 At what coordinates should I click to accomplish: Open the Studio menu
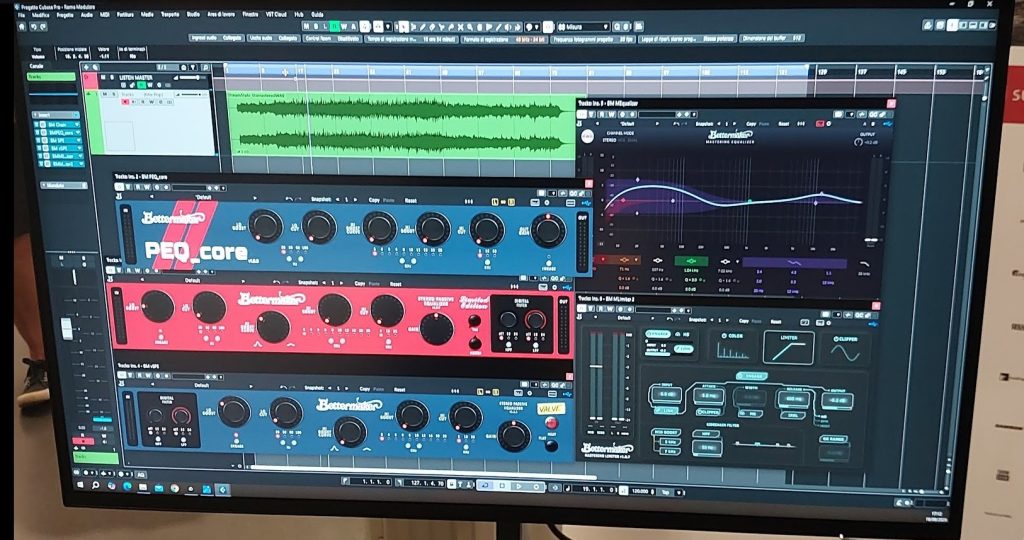coord(193,14)
